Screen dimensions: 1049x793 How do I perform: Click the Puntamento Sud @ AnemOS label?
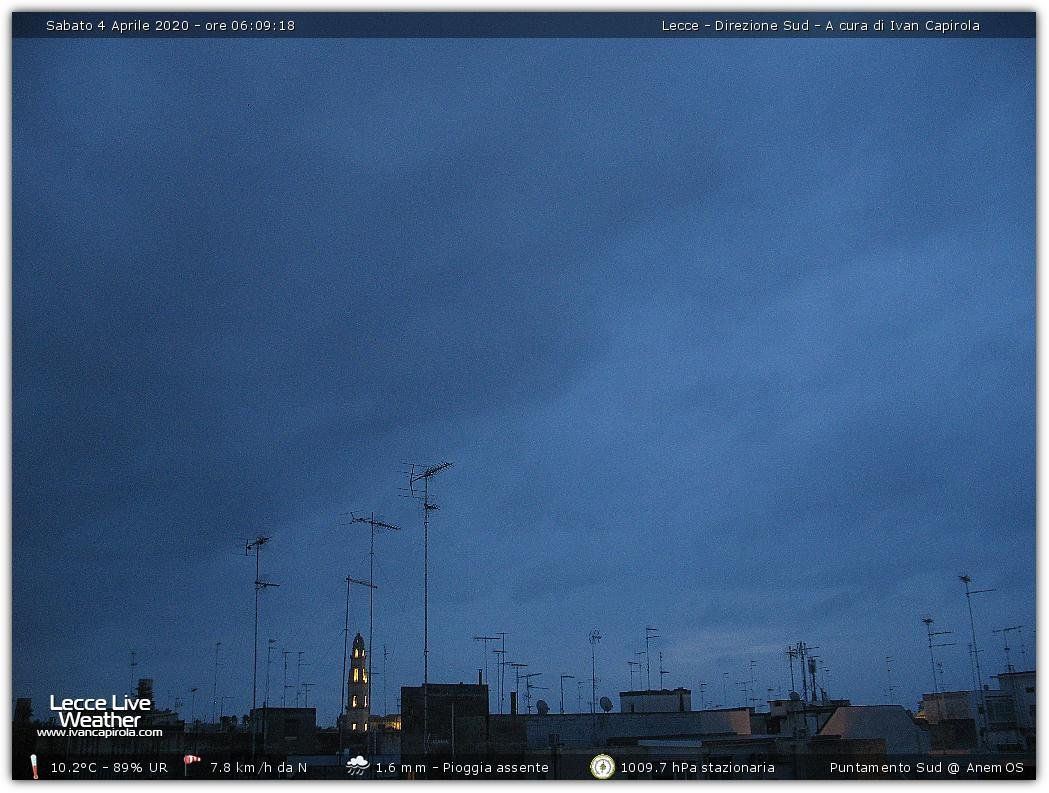[927, 768]
